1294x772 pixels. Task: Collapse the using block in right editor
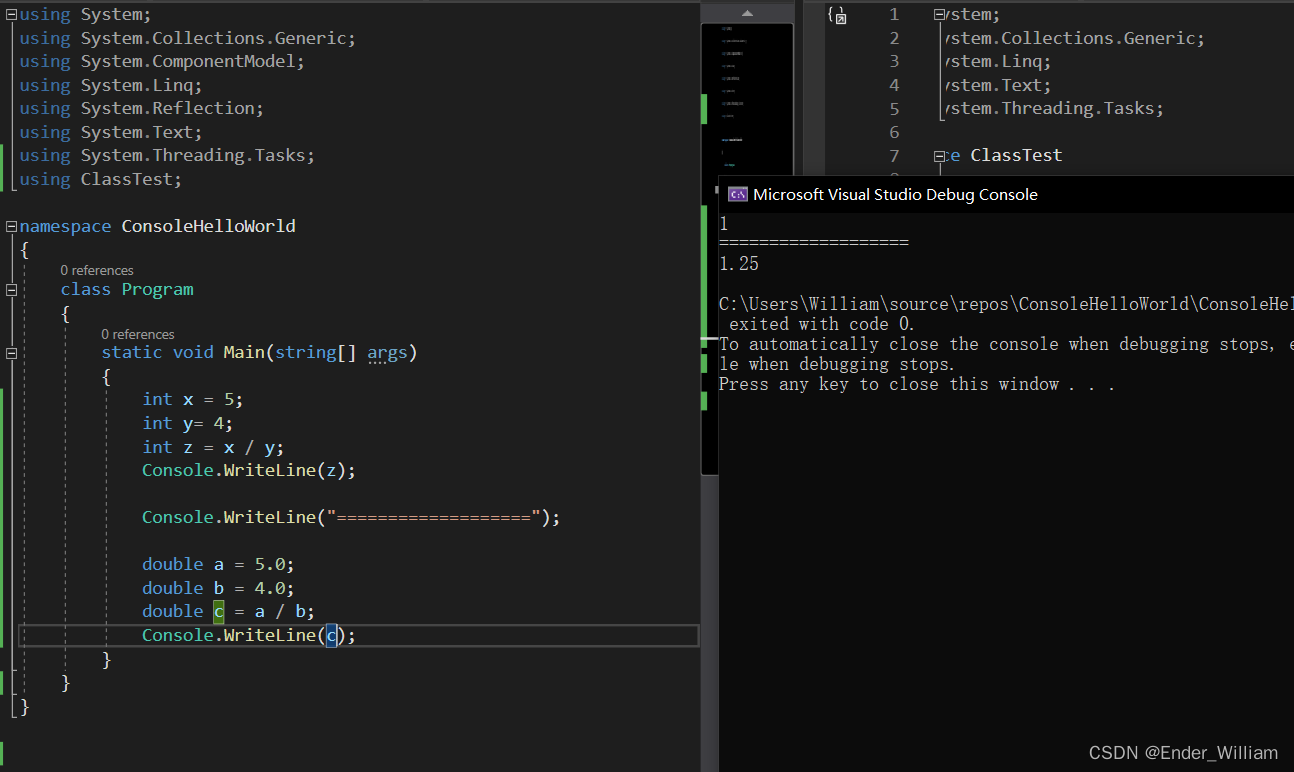(x=939, y=15)
